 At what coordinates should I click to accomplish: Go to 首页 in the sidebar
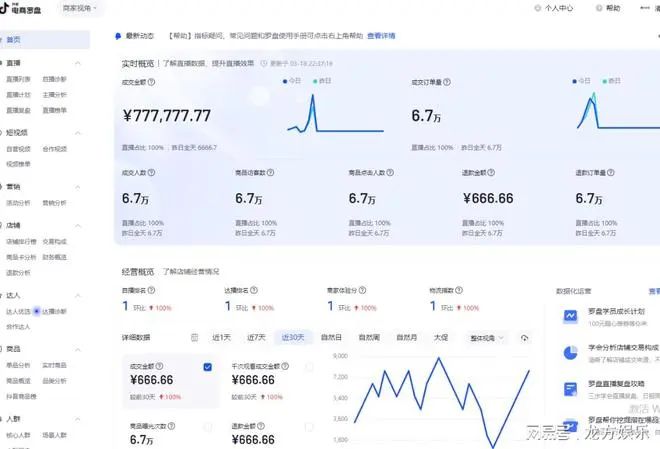click(44, 40)
